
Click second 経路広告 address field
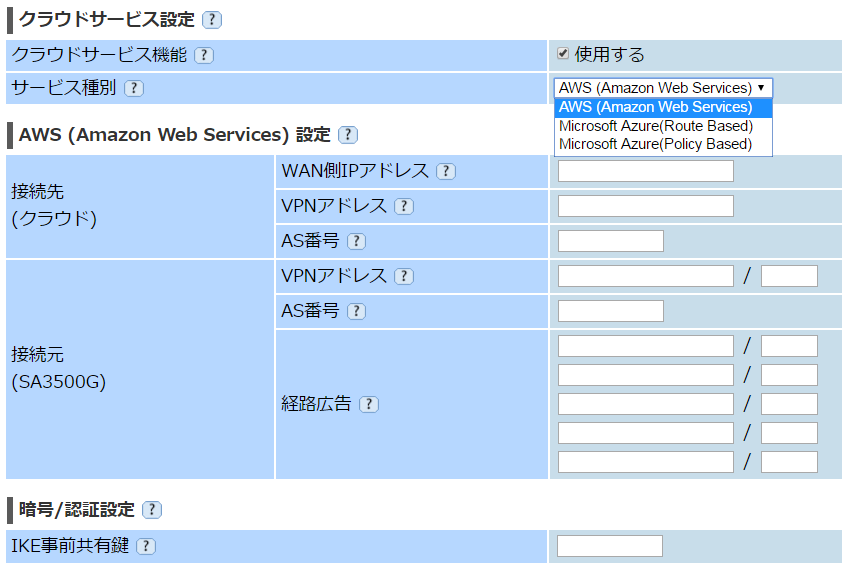pos(645,375)
